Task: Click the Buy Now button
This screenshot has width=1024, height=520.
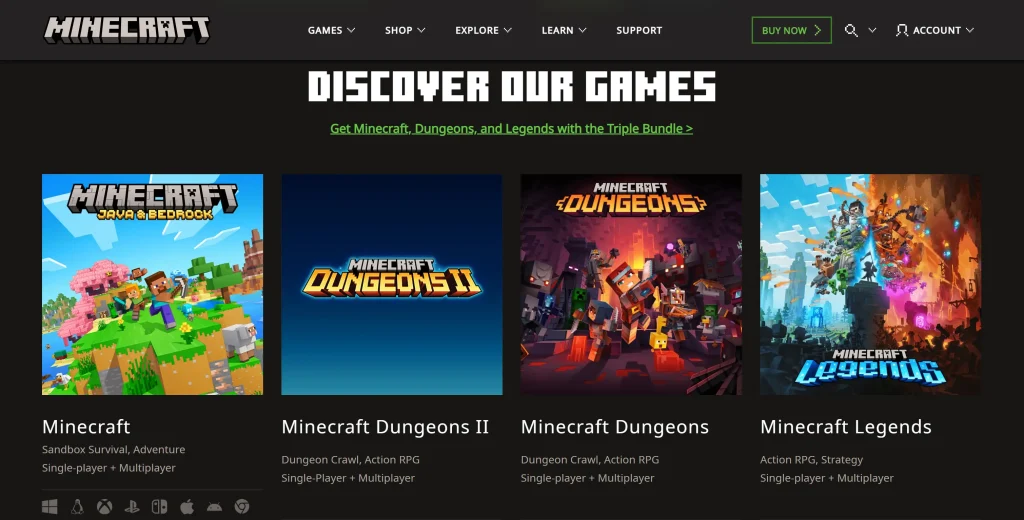Action: pyautogui.click(x=792, y=30)
